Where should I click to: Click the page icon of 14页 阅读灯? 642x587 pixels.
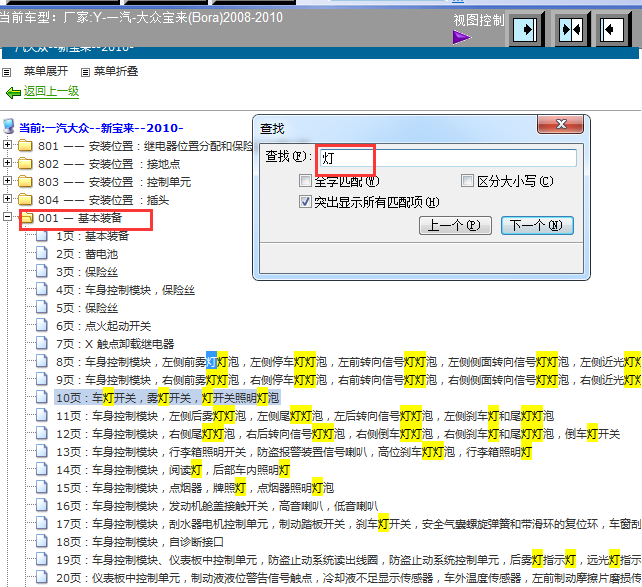coord(41,470)
